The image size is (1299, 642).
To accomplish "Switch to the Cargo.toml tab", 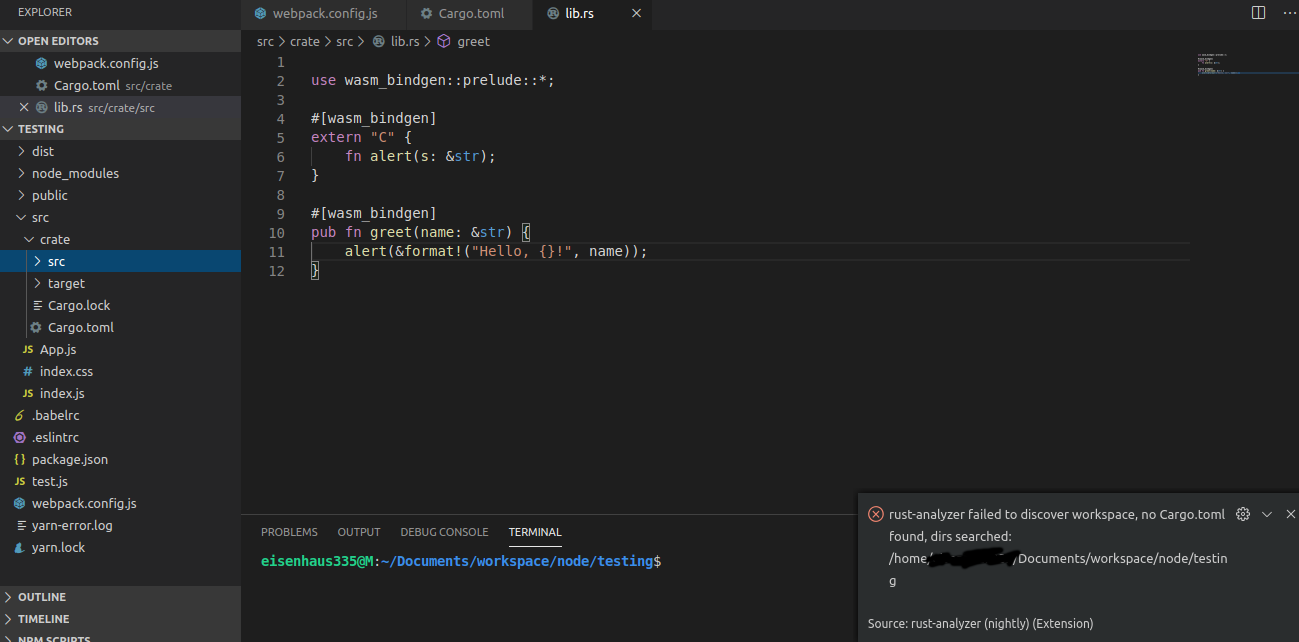I will coord(470,14).
